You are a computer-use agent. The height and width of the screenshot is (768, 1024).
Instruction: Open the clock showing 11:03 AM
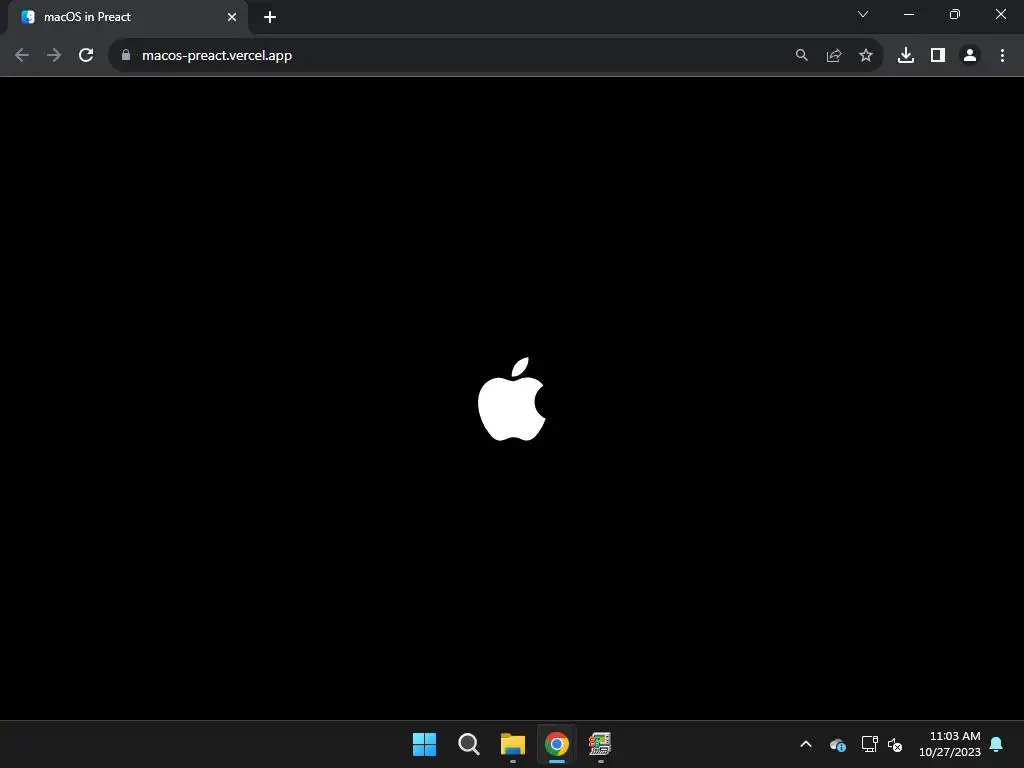[950, 744]
